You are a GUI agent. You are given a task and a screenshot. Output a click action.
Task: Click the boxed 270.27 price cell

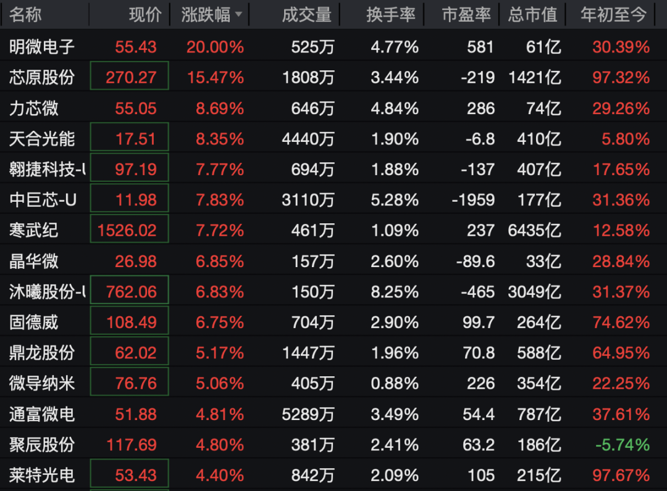click(129, 76)
